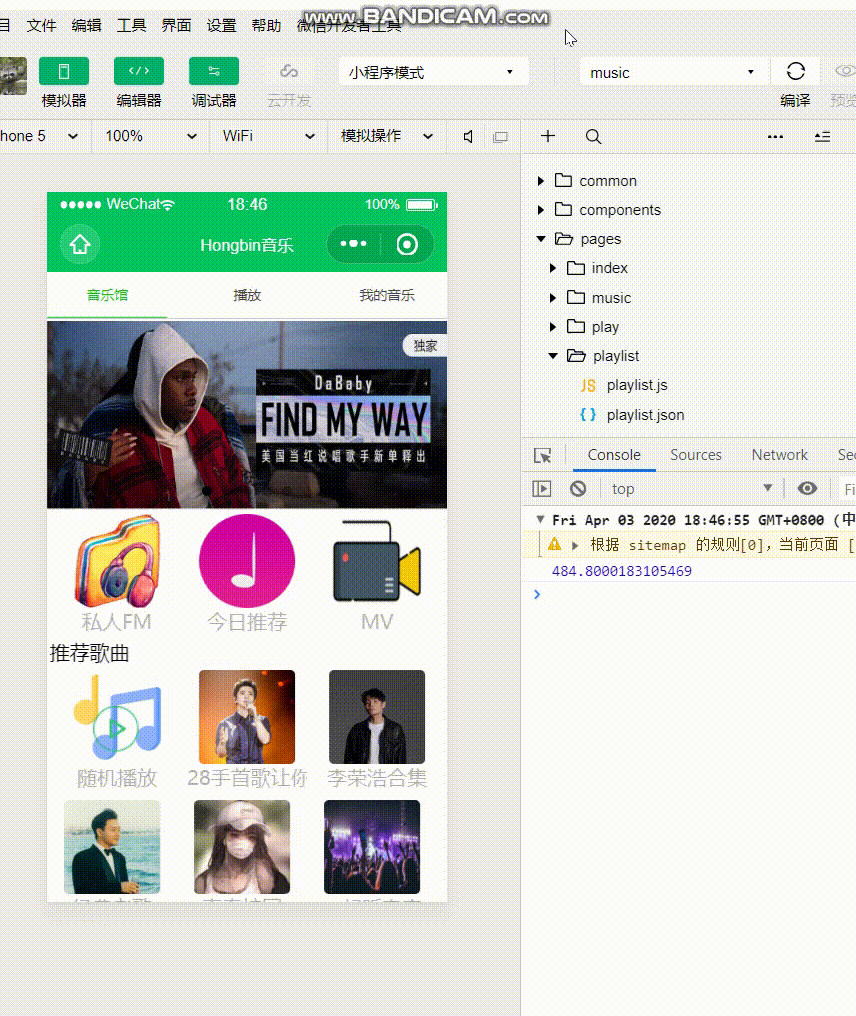Click the 484.8000183105469 console value

621,571
